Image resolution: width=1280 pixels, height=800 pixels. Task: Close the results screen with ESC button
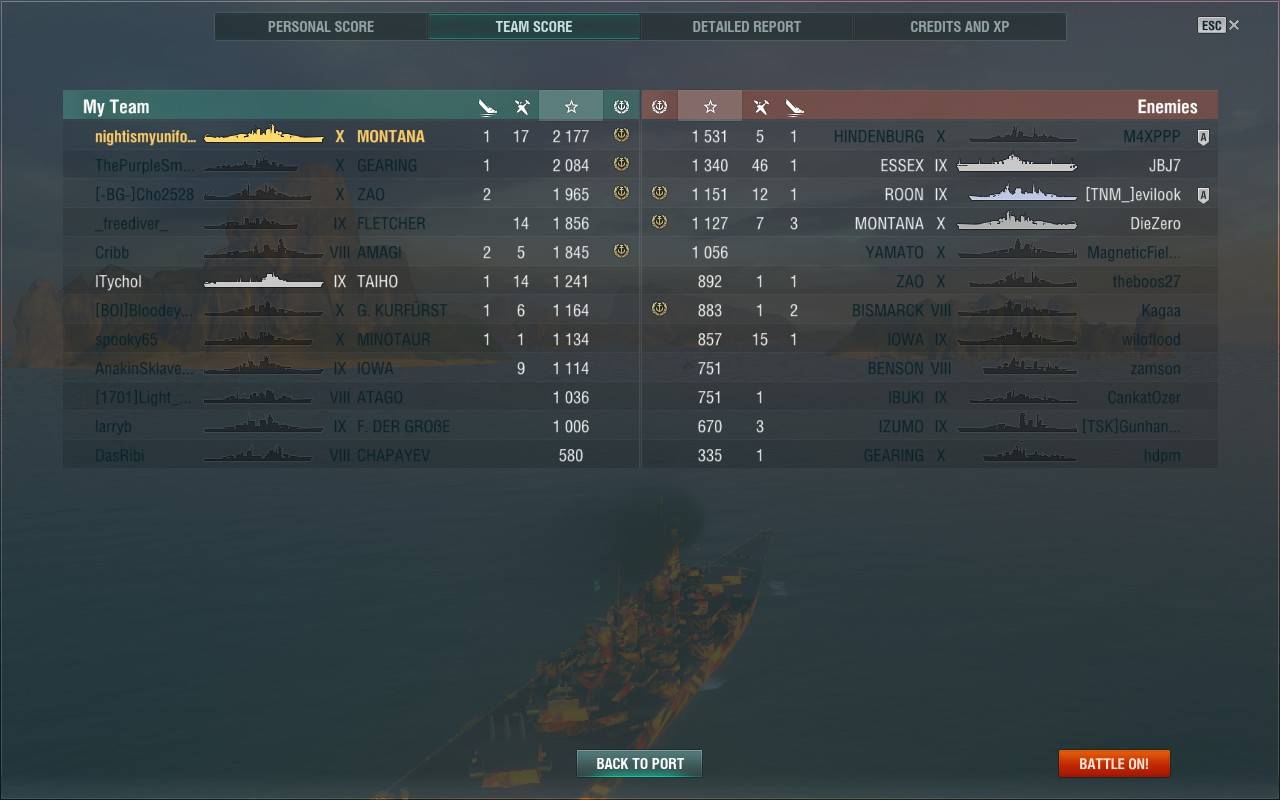point(1219,25)
